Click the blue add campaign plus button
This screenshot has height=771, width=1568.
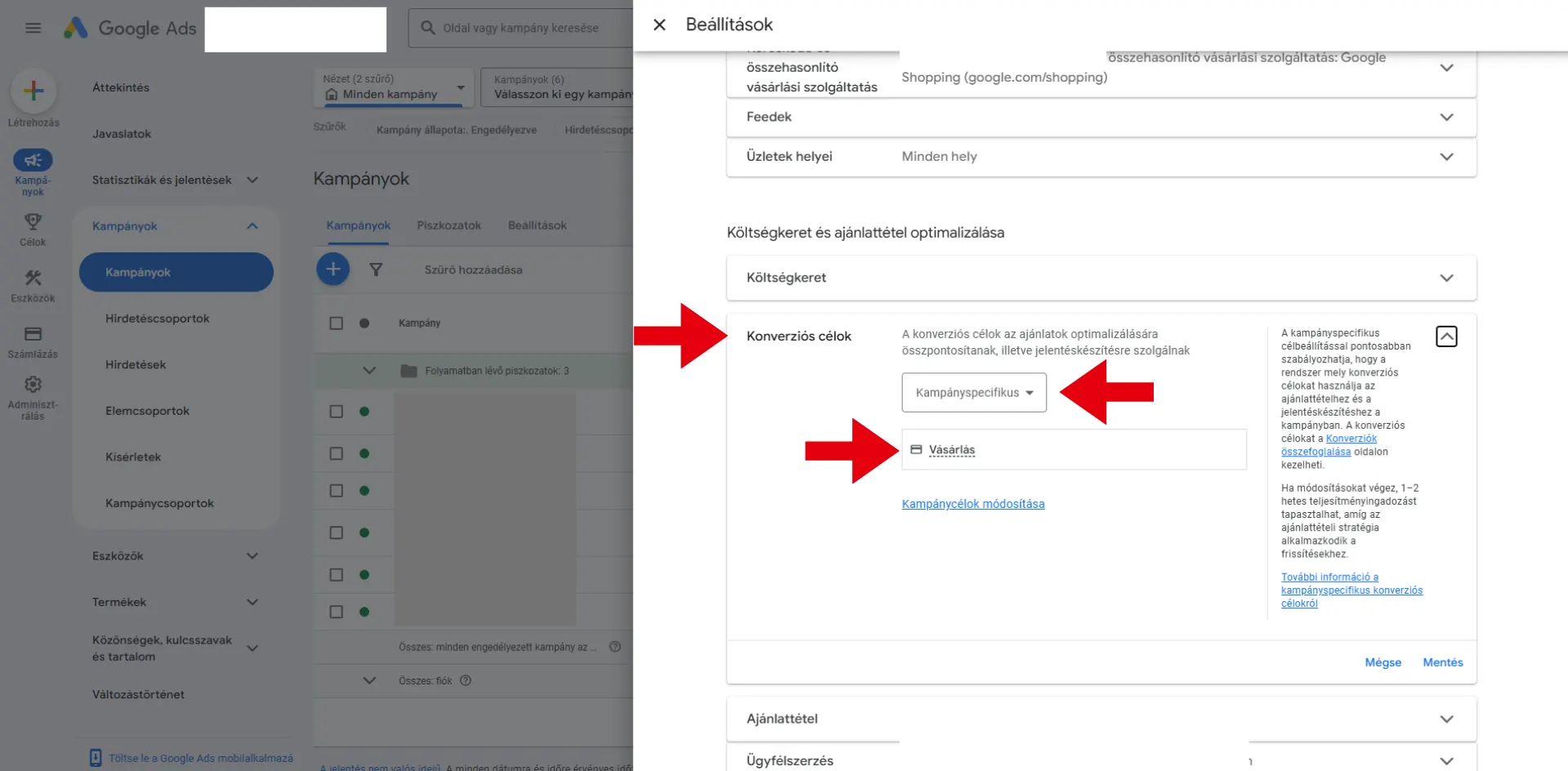(333, 270)
